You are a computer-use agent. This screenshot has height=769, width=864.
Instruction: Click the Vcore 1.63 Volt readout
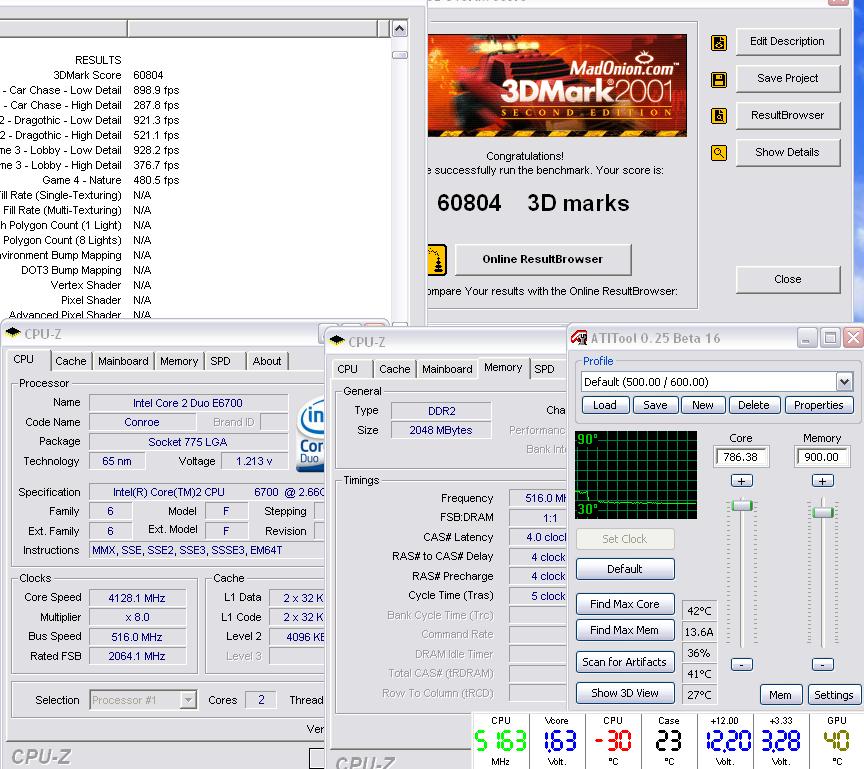coord(557,740)
